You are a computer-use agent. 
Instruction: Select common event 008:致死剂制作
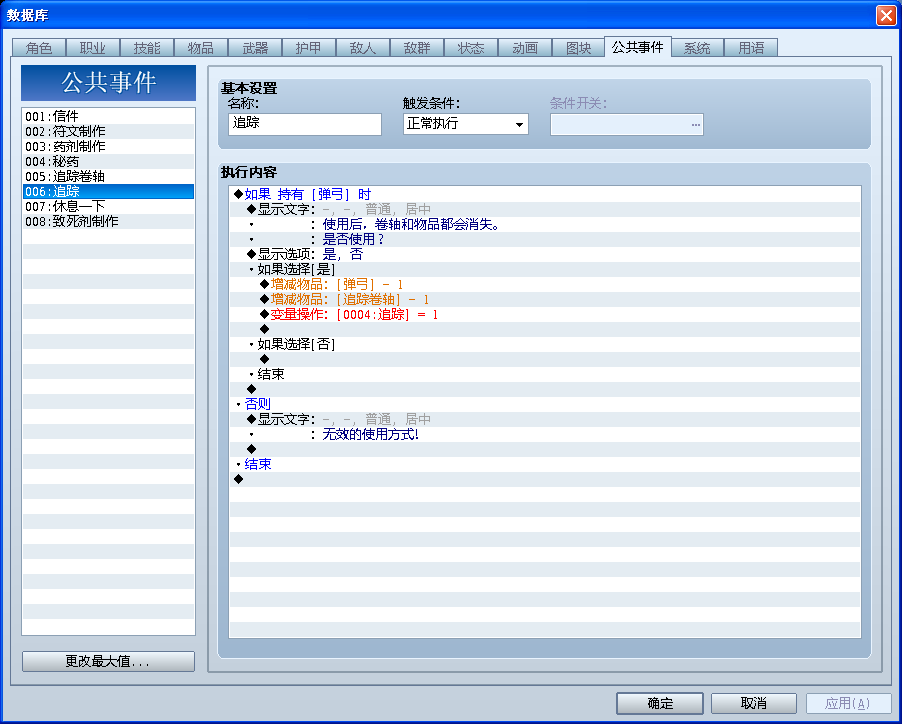tap(108, 221)
